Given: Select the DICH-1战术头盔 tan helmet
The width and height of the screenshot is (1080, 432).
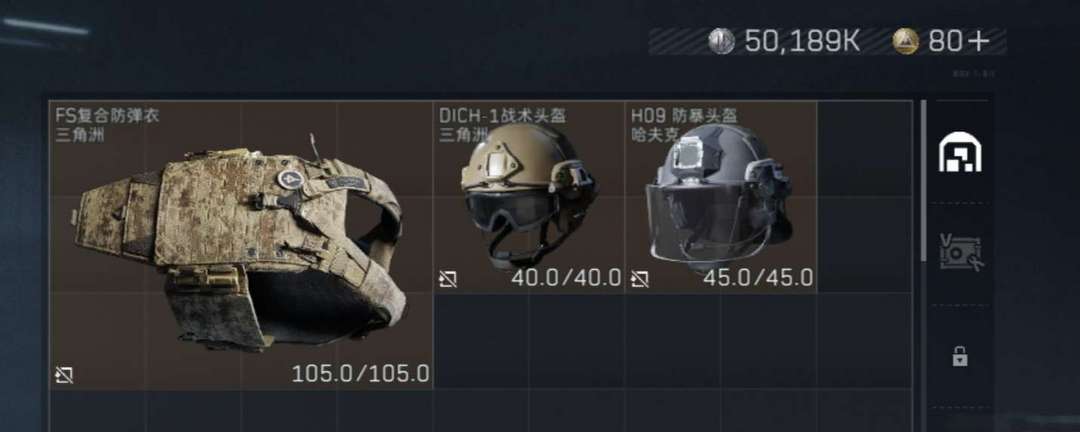Looking at the screenshot, I should click(529, 197).
